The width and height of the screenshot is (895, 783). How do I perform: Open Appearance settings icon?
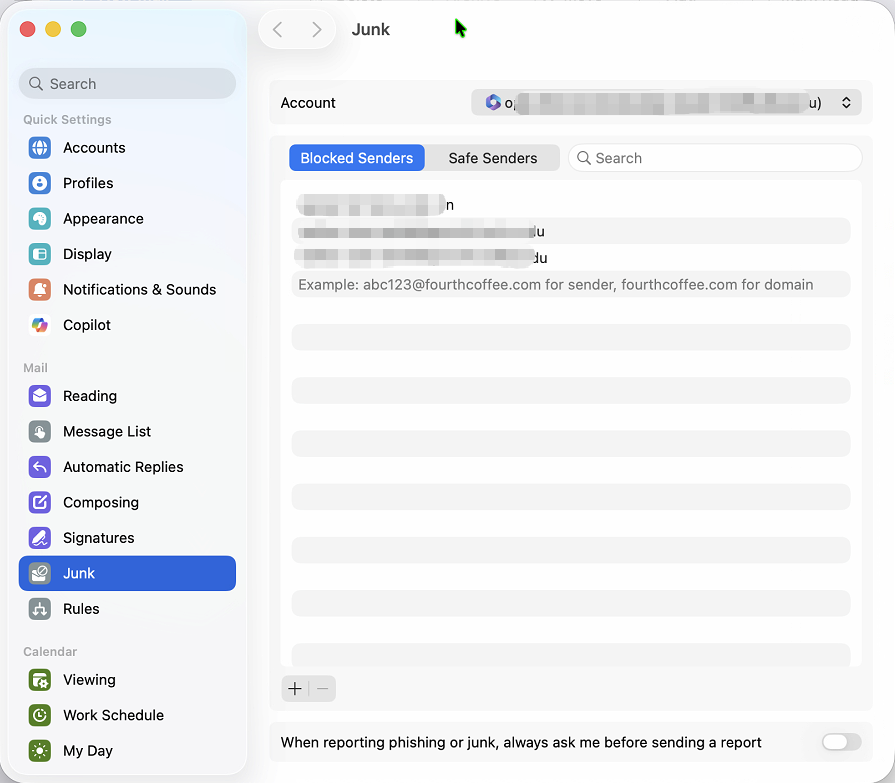coord(40,219)
